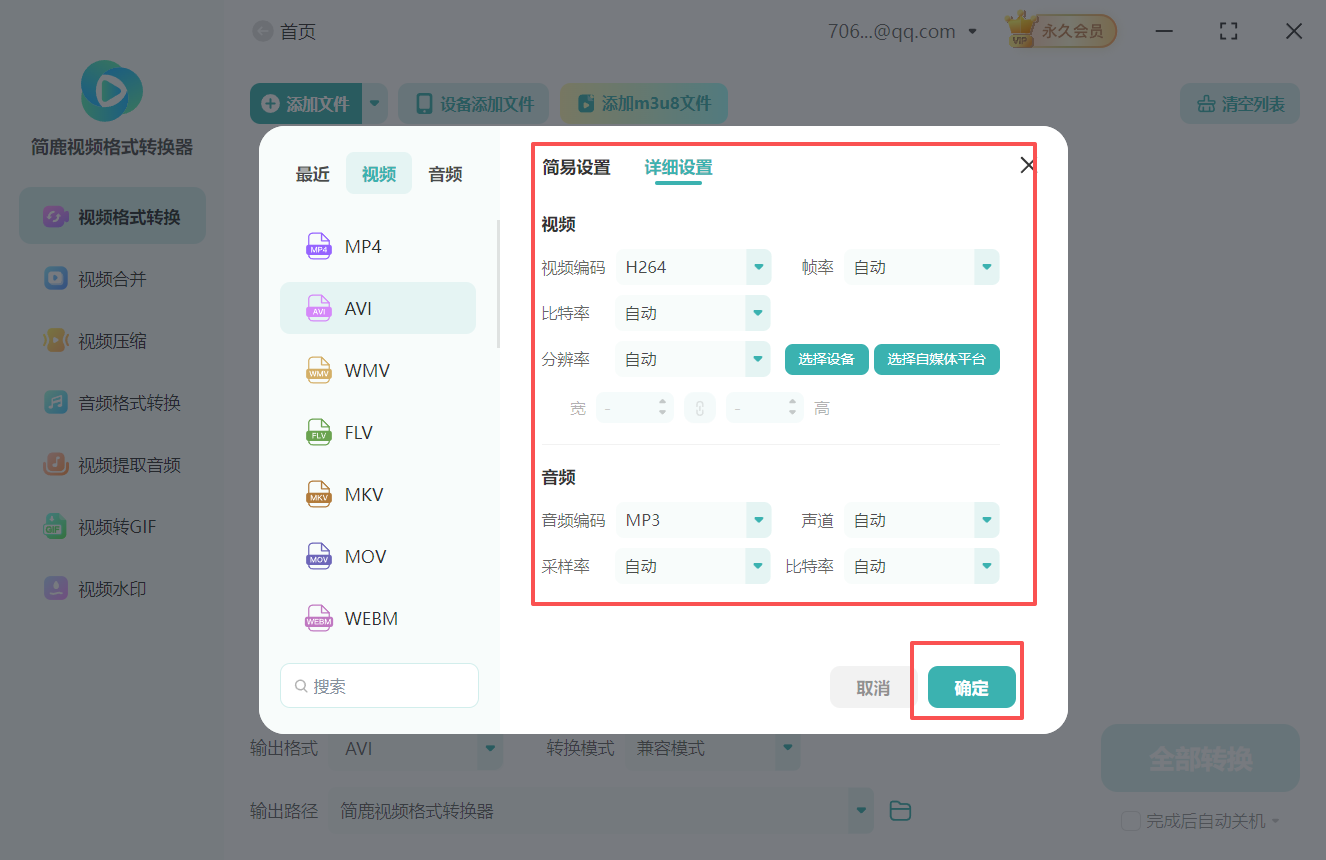Toggle the width-height aspect ratio link
This screenshot has height=860, width=1326.
tap(700, 407)
